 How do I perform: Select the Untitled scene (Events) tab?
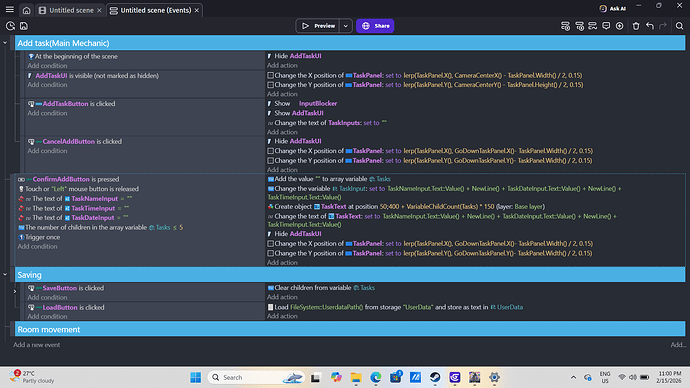pyautogui.click(x=154, y=10)
